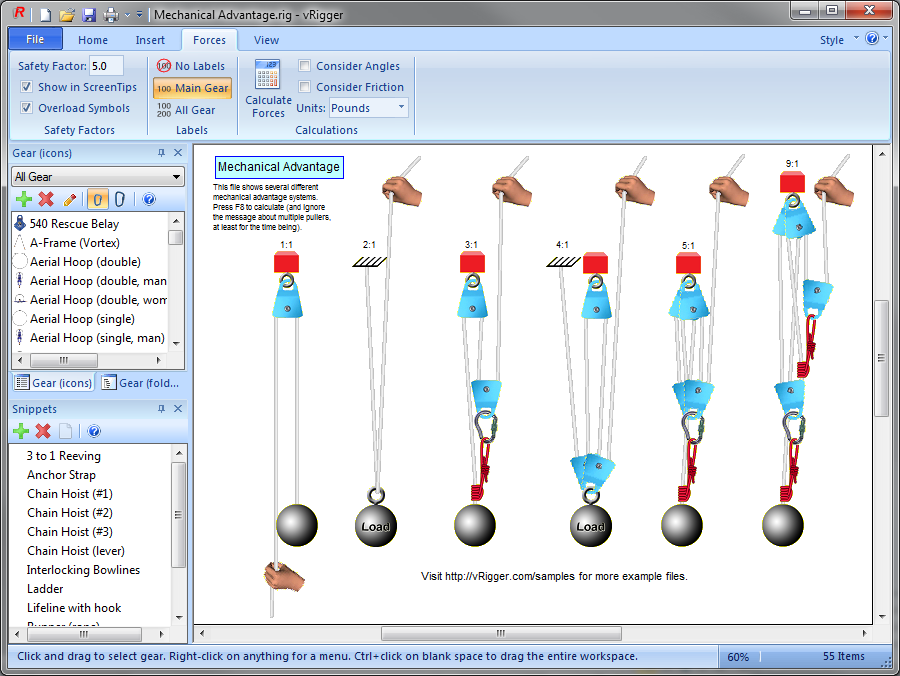Viewport: 900px width, 676px height.
Task: Open the File menu
Action: click(x=34, y=39)
